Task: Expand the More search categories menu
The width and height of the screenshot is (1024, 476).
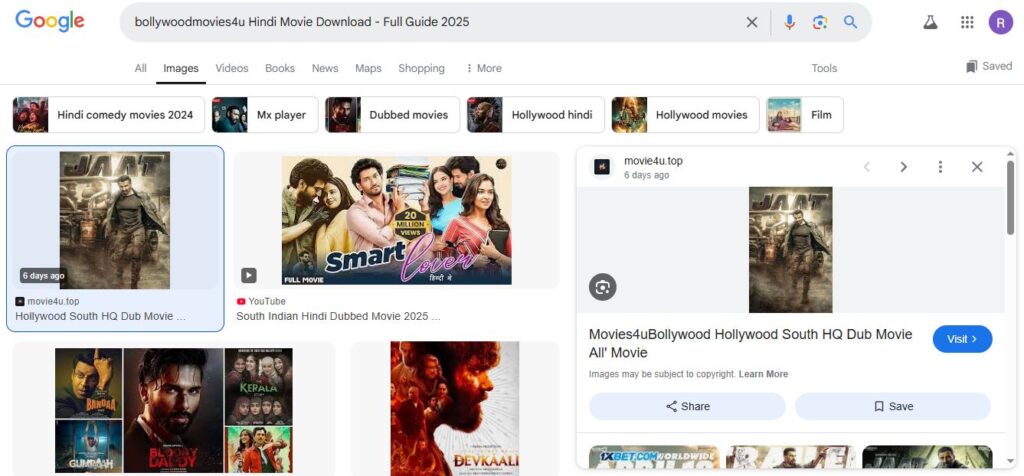Action: point(484,68)
